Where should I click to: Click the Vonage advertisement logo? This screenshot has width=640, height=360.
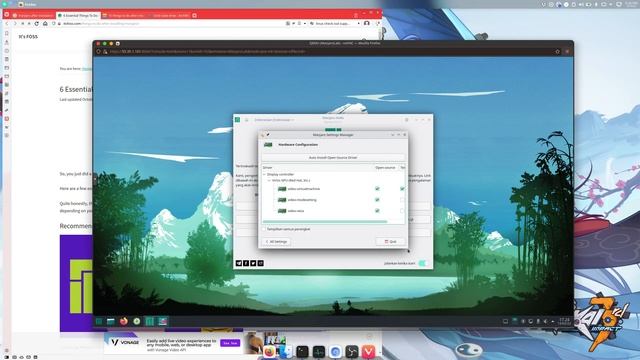click(x=125, y=342)
